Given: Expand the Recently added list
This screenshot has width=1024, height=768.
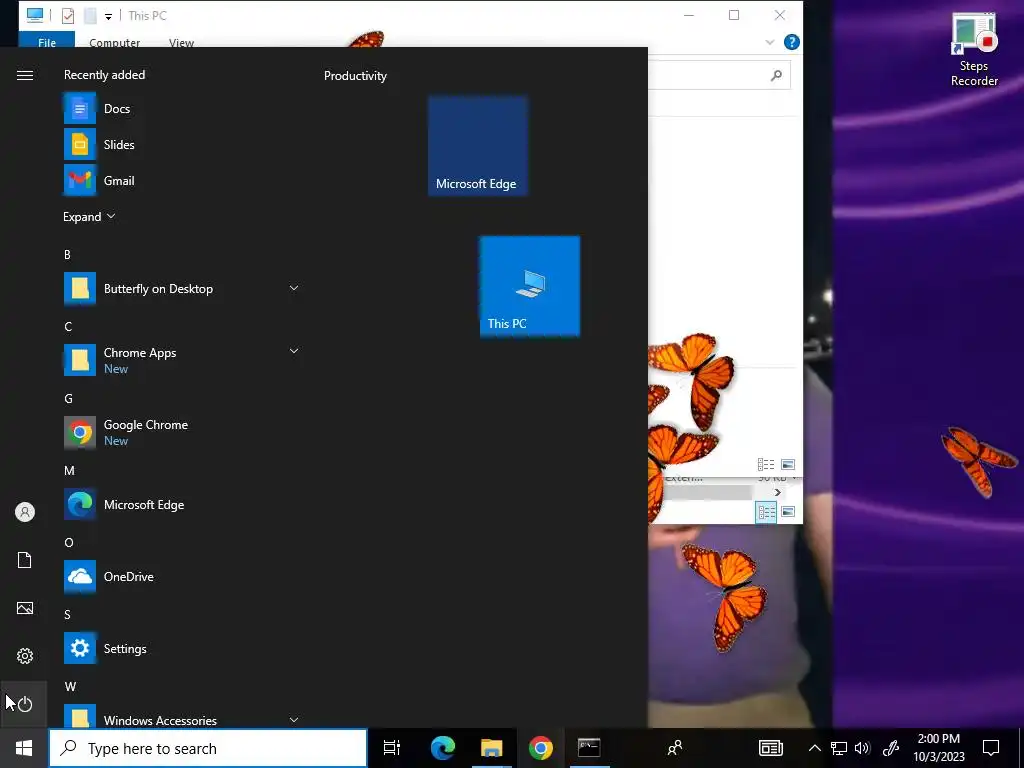Looking at the screenshot, I should (x=89, y=217).
